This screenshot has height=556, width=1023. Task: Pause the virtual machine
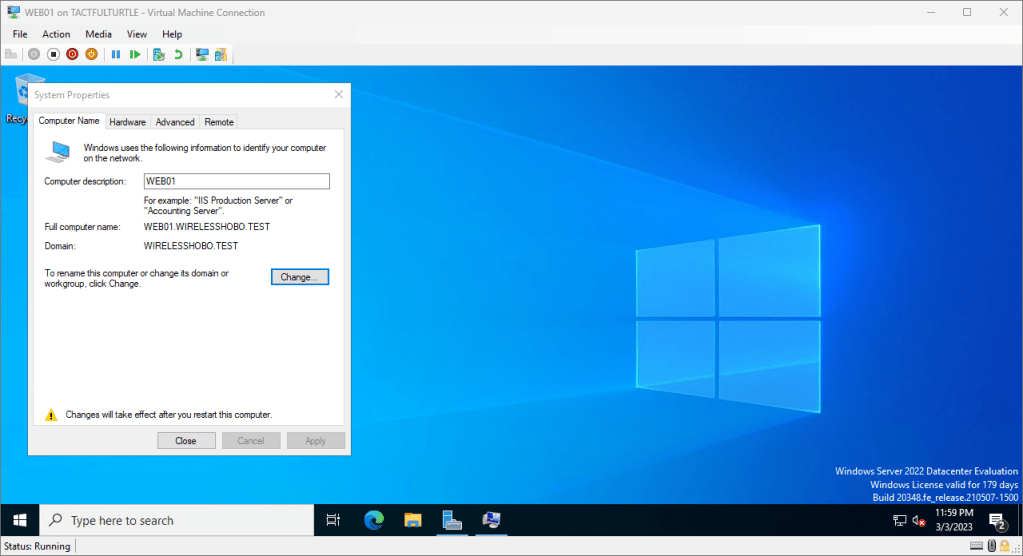point(116,54)
